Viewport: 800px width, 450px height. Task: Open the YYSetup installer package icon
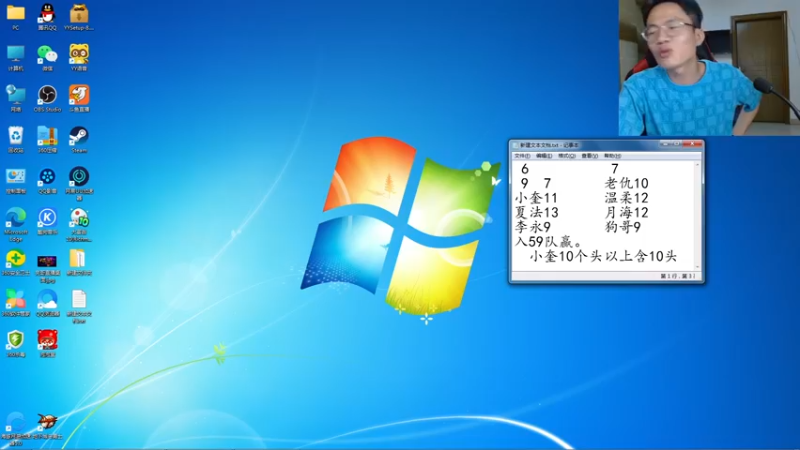(79, 13)
